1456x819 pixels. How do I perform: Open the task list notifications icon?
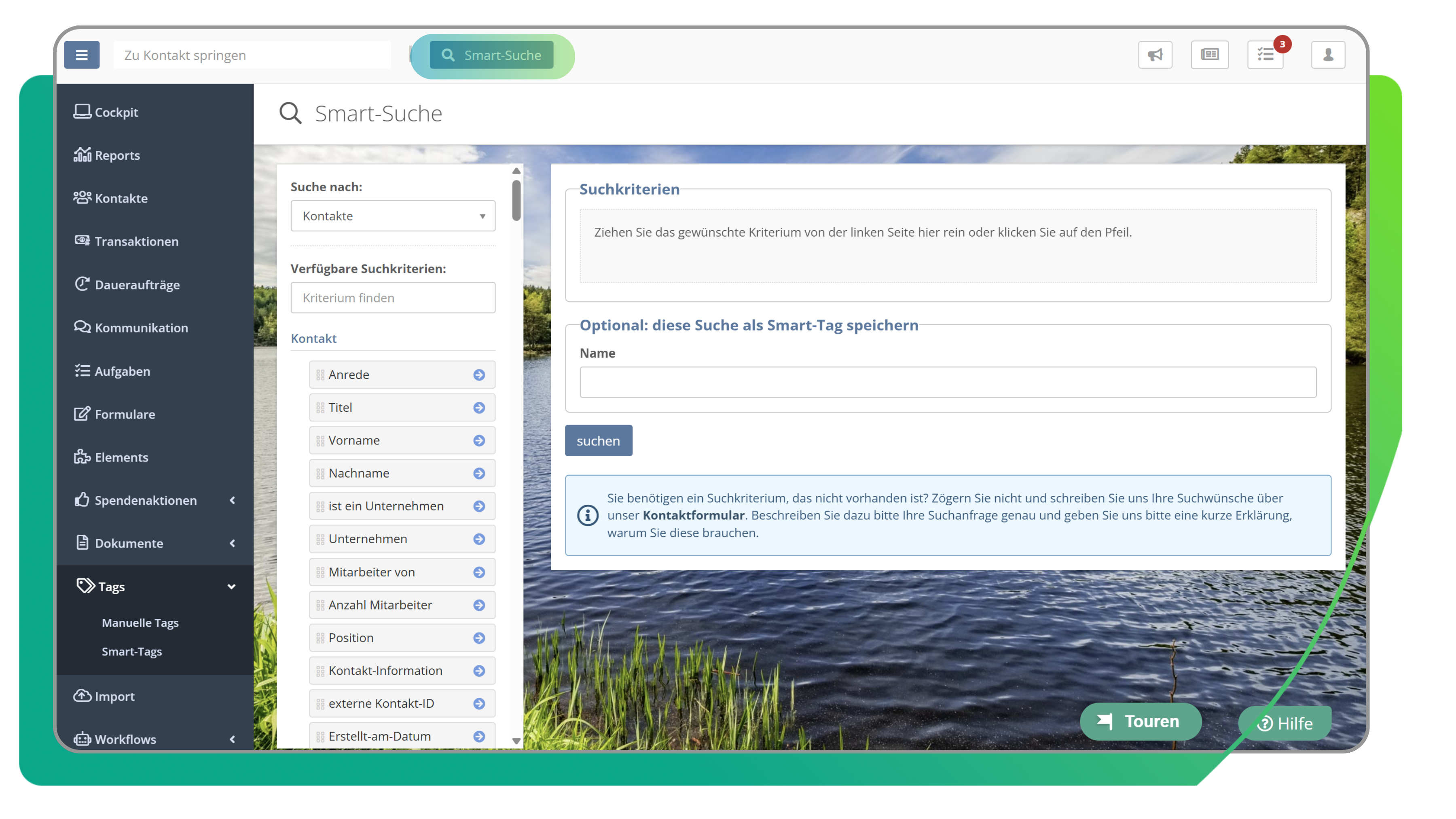pyautogui.click(x=1265, y=55)
